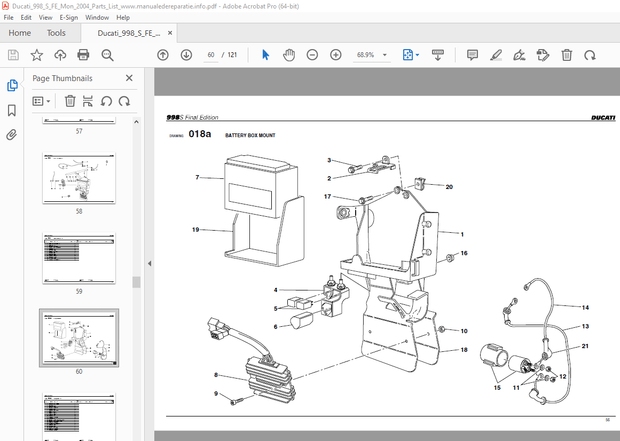Open the Sign document tool
620x441 pixels.
(x=519, y=55)
